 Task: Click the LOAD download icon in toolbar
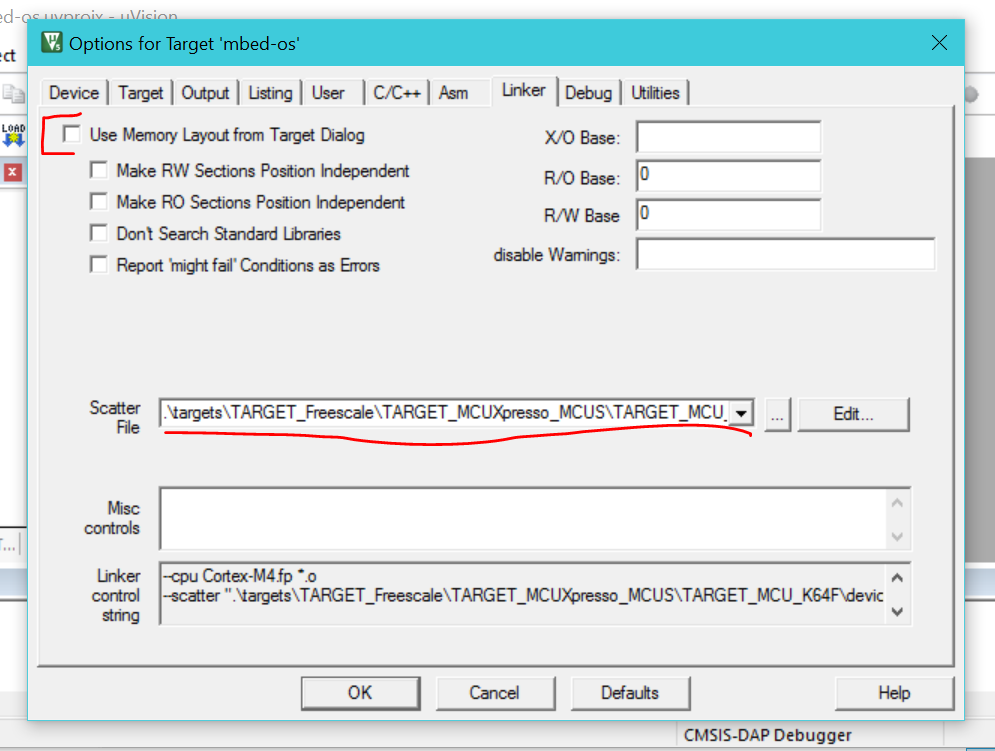click(13, 134)
